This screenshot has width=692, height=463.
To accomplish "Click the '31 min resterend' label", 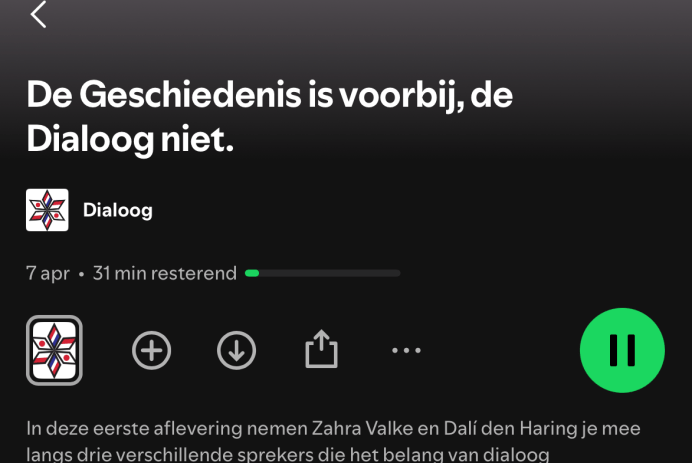I will pyautogui.click(x=165, y=273).
